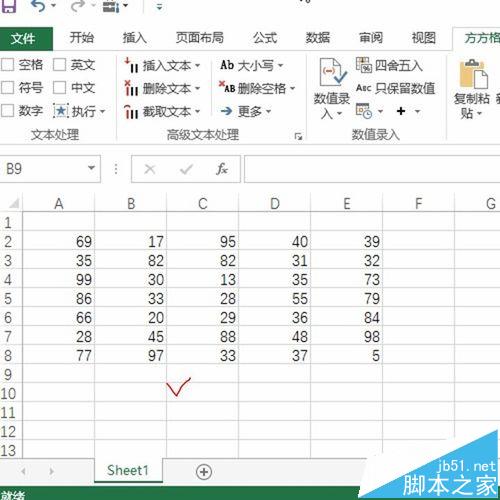This screenshot has height=500, width=500.
Task: Select cell with value 69
Action: tap(59, 241)
